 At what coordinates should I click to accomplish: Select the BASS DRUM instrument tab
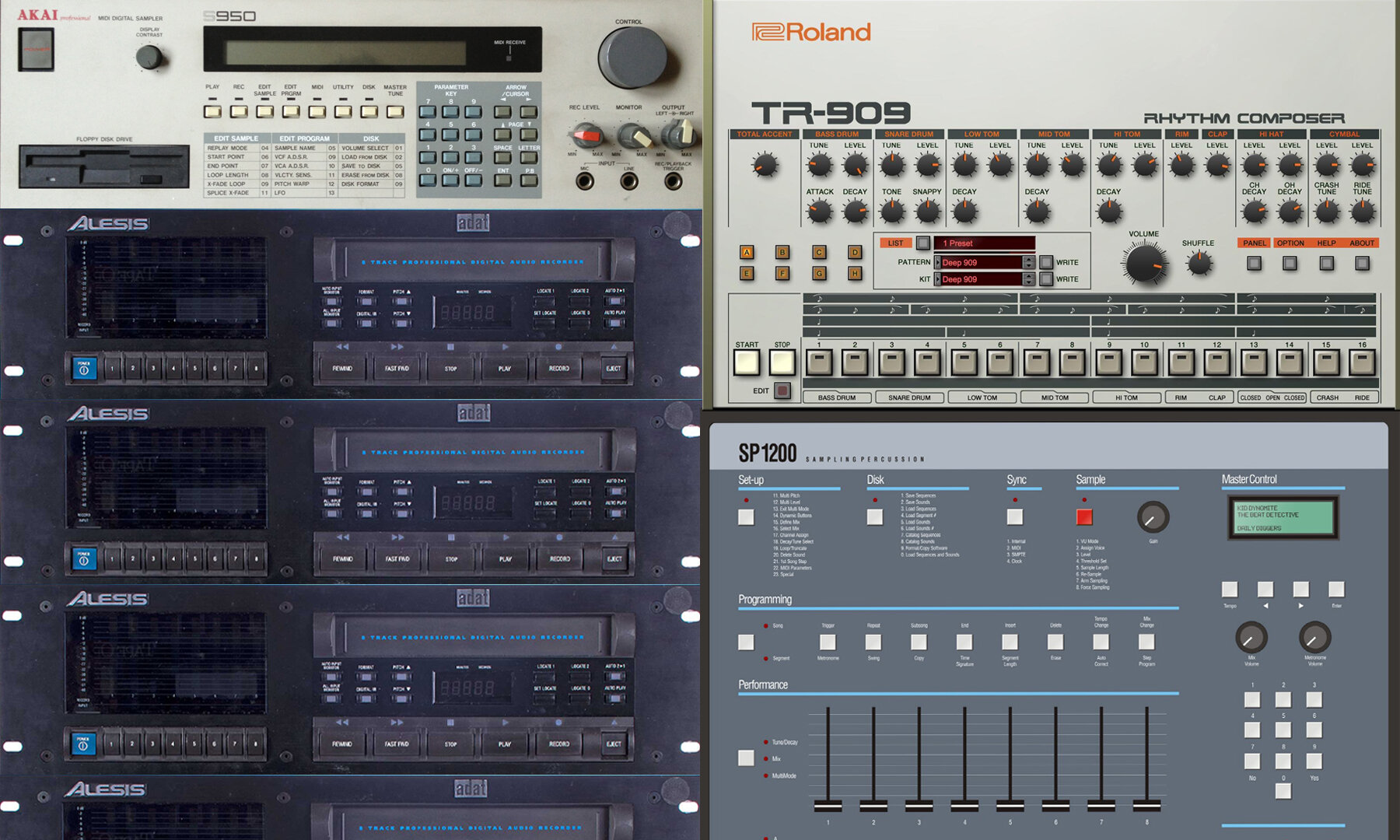[837, 397]
